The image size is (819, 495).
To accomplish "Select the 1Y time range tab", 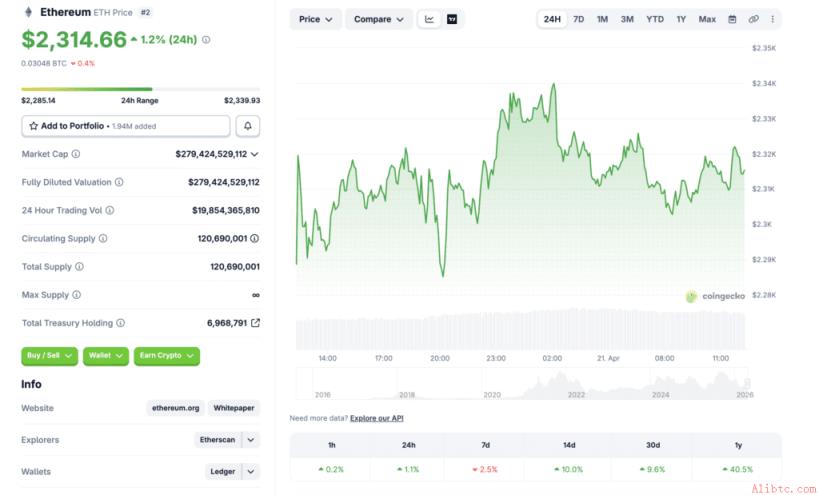I will 681,19.
